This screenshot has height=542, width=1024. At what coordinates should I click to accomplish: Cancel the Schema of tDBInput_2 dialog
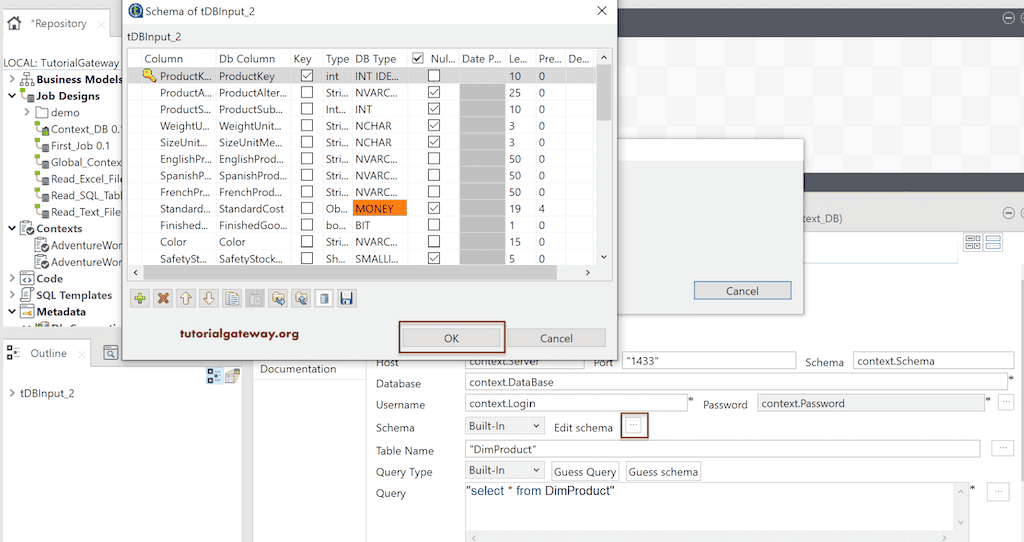pyautogui.click(x=556, y=338)
